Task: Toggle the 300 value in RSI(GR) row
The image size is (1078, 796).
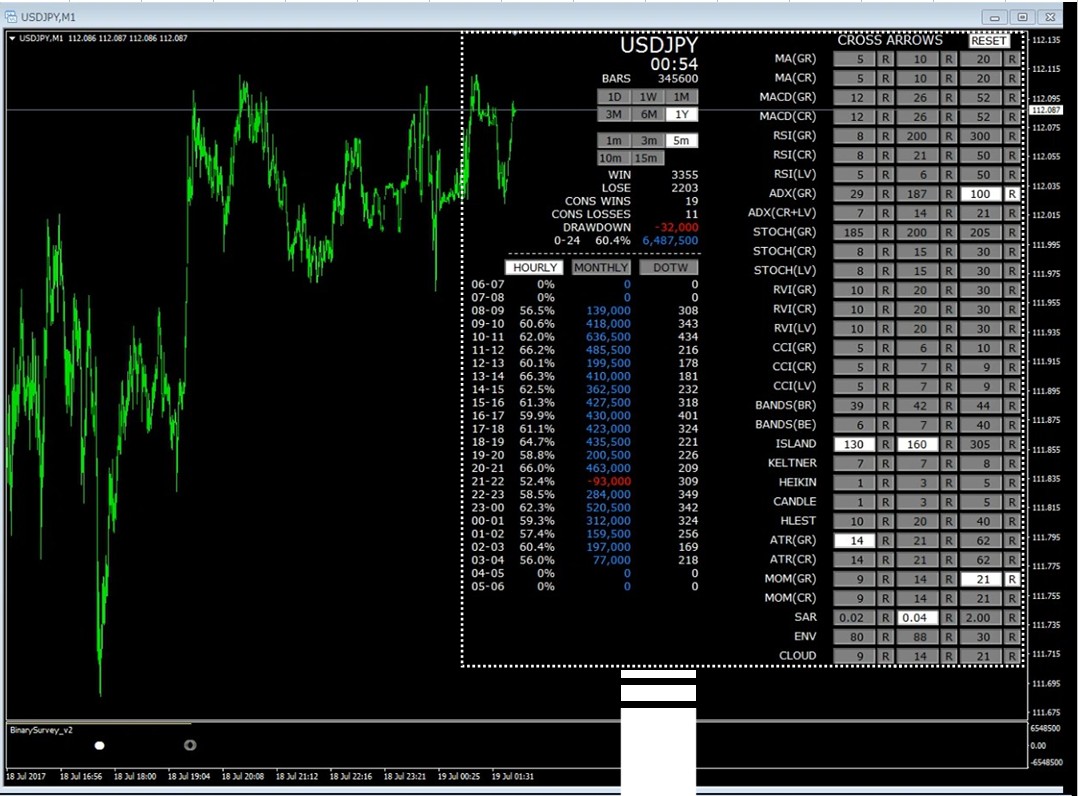Action: 981,137
